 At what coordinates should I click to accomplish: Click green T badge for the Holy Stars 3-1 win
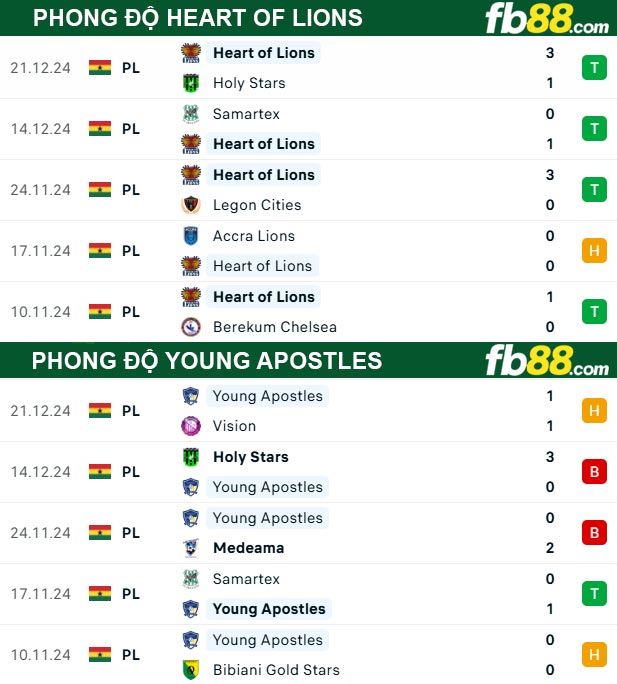pyautogui.click(x=594, y=68)
